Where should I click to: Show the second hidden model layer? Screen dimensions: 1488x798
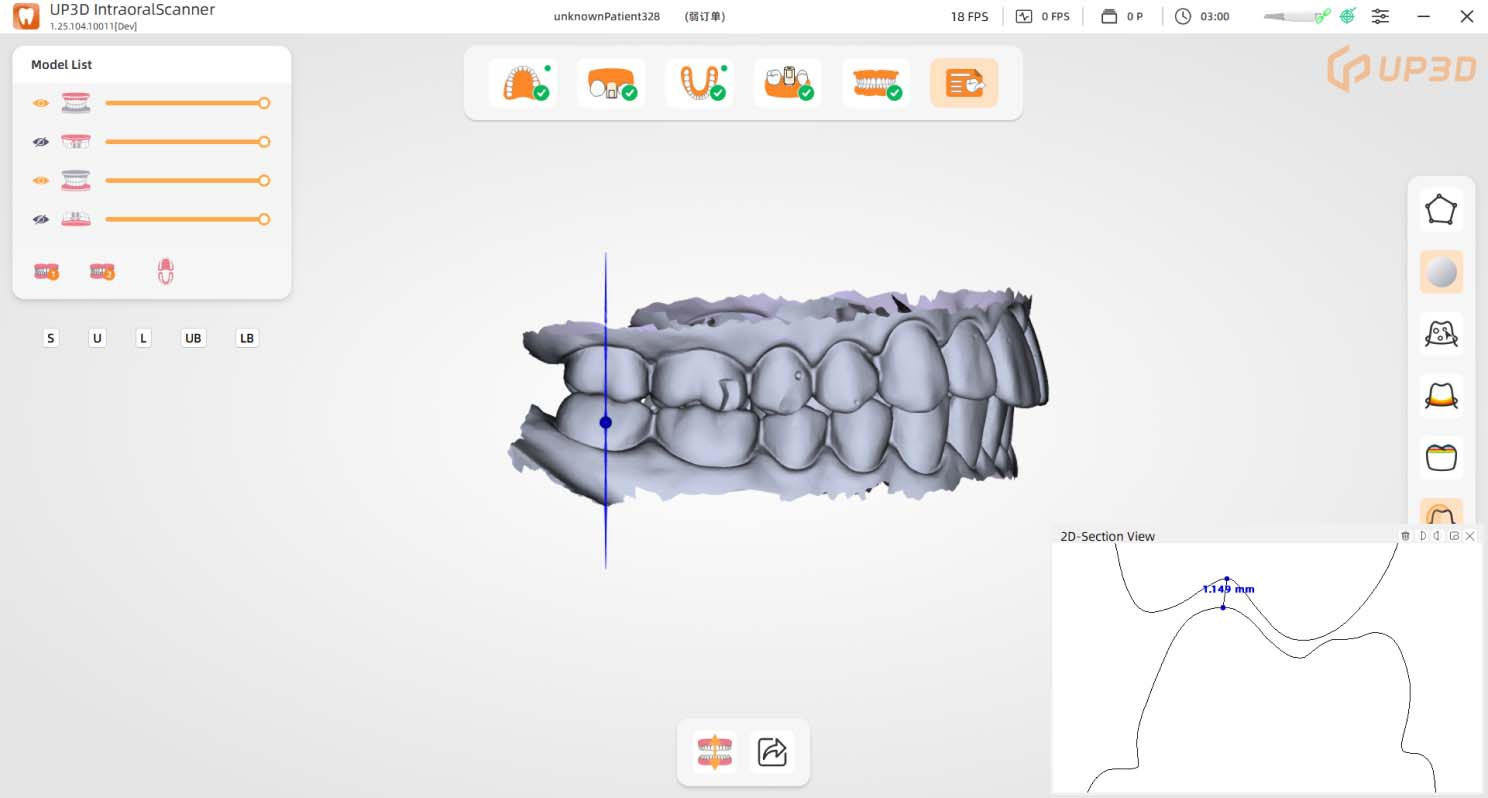(41, 142)
